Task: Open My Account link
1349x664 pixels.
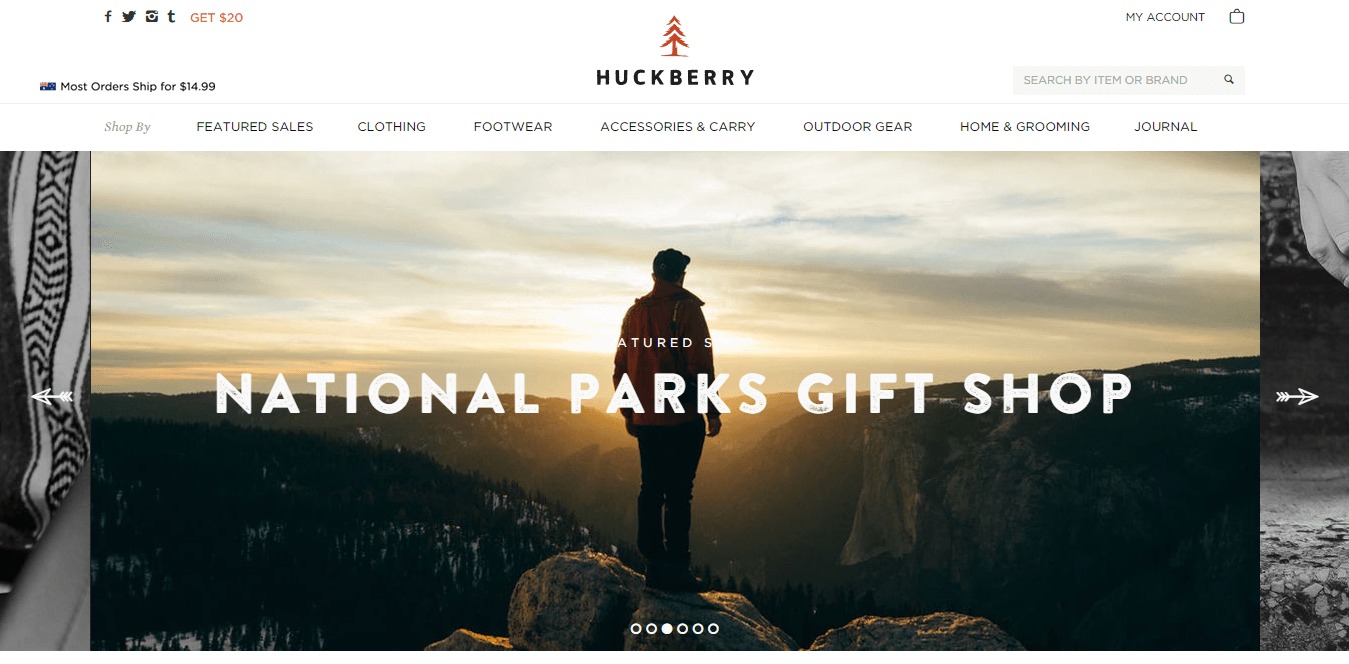Action: tap(1165, 17)
